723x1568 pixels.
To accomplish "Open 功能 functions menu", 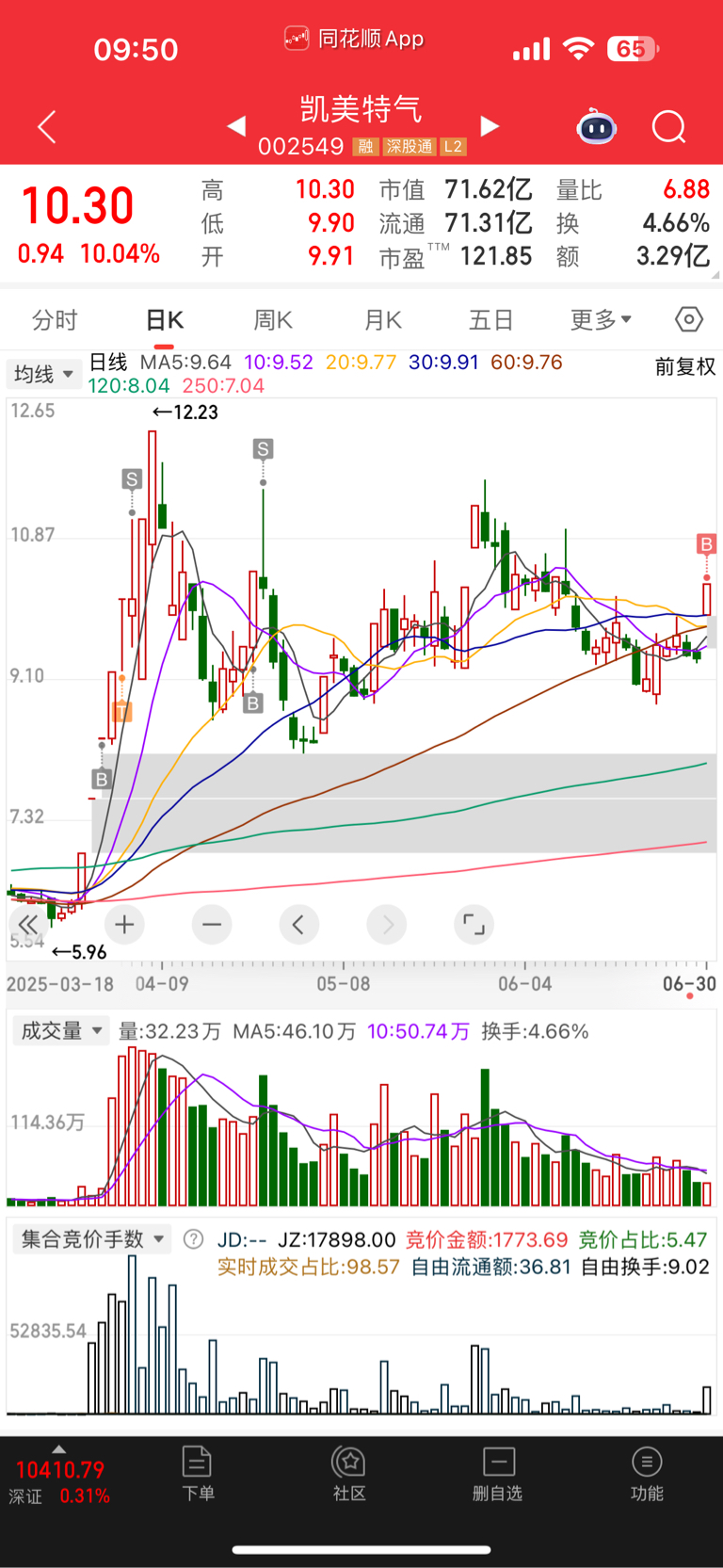I will tap(647, 1474).
